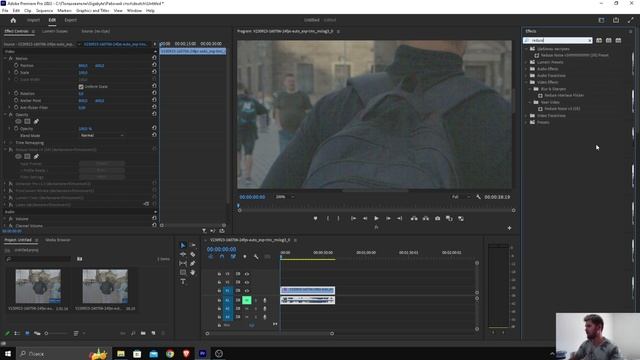
Task: Click YUV effects filter icon in Effects
Action: (x=618, y=40)
